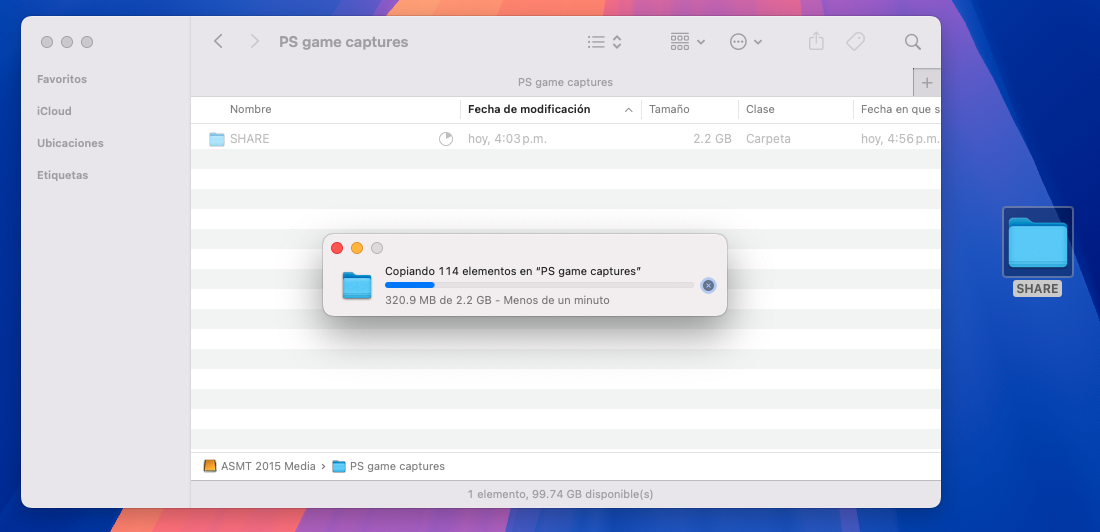Click the copy progress bar

click(x=539, y=285)
